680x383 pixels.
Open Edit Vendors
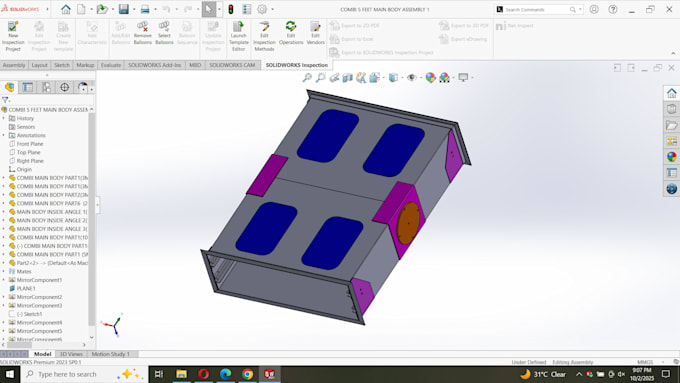tap(315, 33)
